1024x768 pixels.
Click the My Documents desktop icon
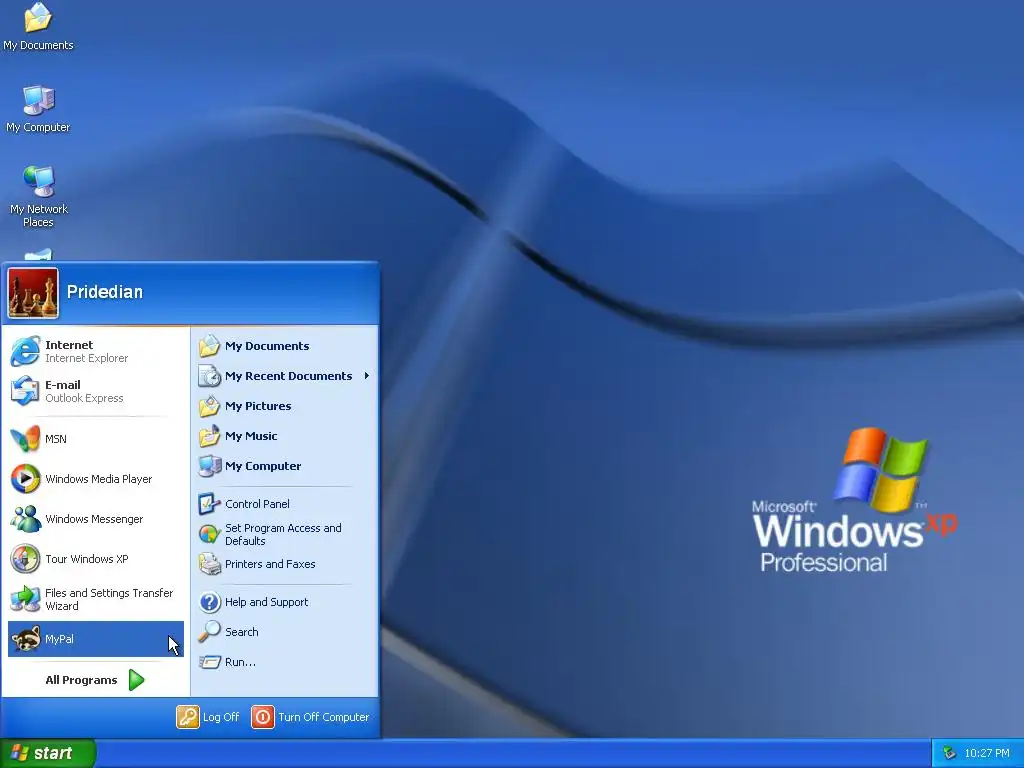pyautogui.click(x=38, y=27)
